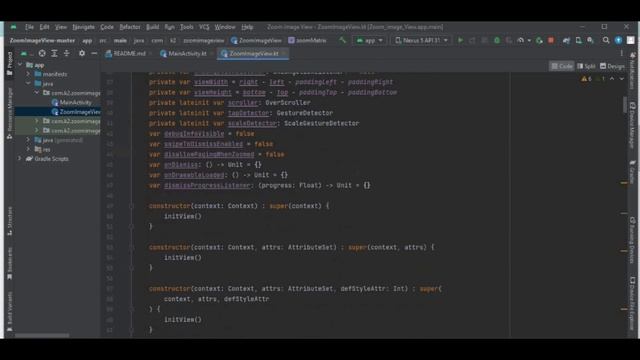
Task: Click the zoomMatrix breadcrumb in navigation bar
Action: coord(307,40)
